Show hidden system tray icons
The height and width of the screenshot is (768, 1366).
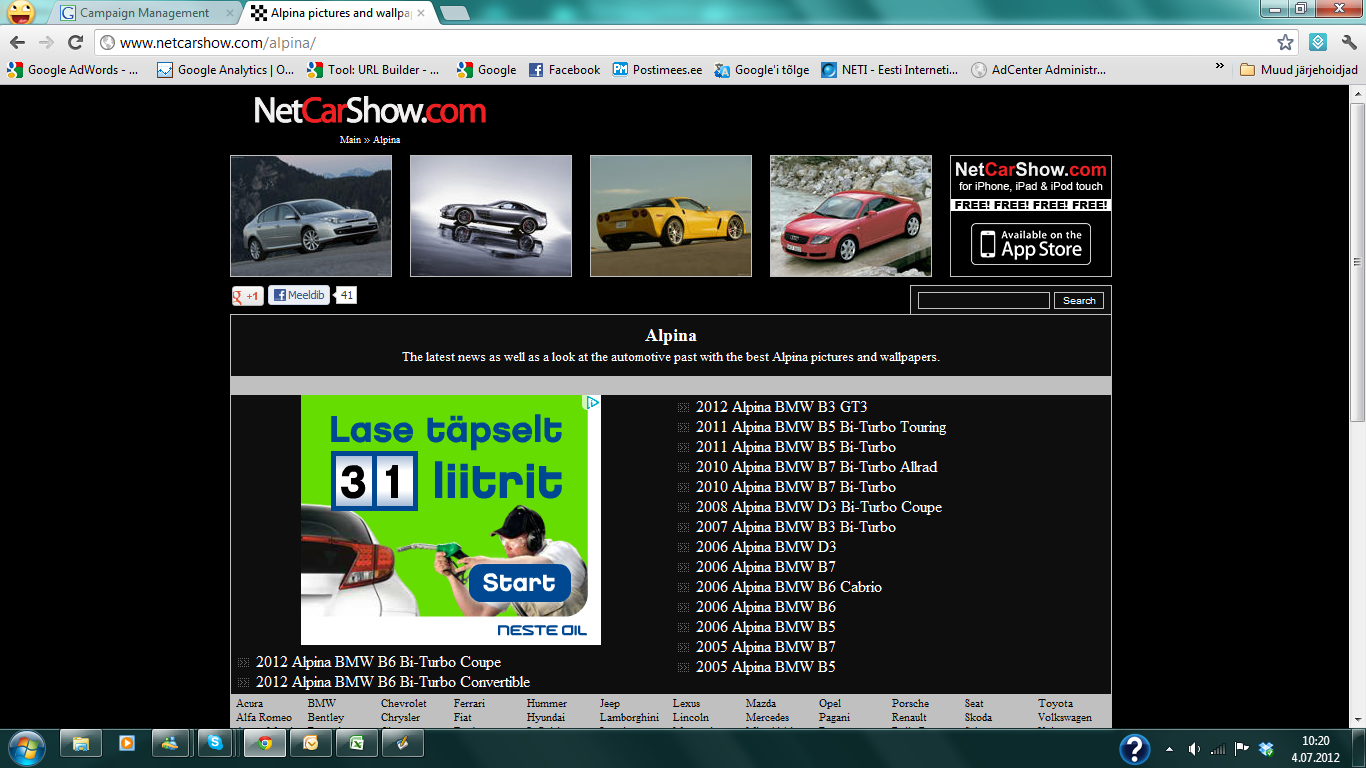tap(1169, 748)
